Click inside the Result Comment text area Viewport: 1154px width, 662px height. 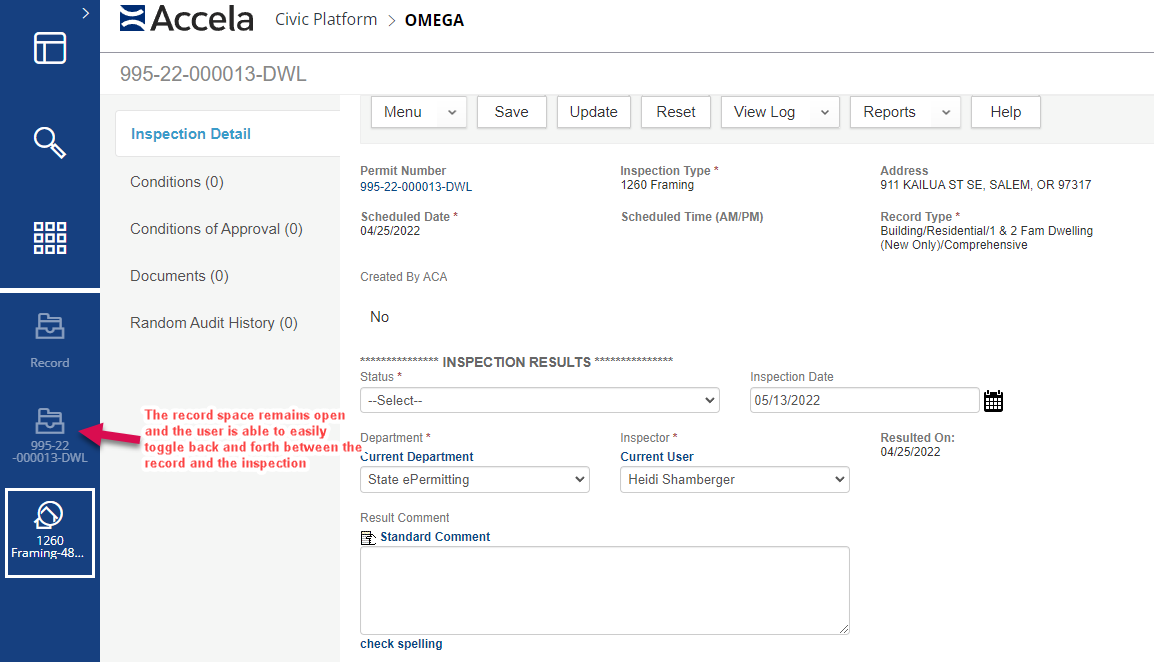[604, 590]
